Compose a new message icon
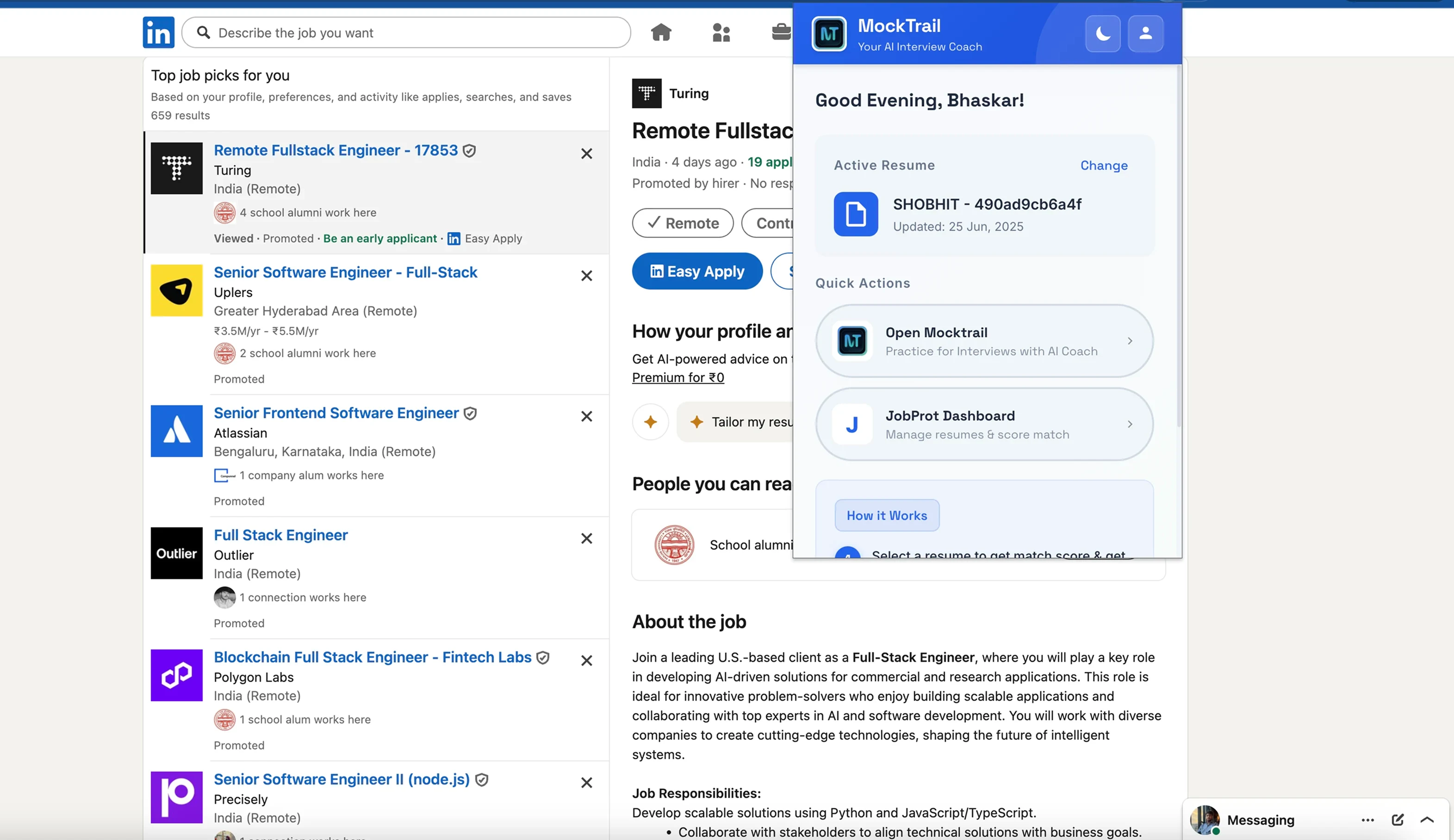 (1398, 820)
